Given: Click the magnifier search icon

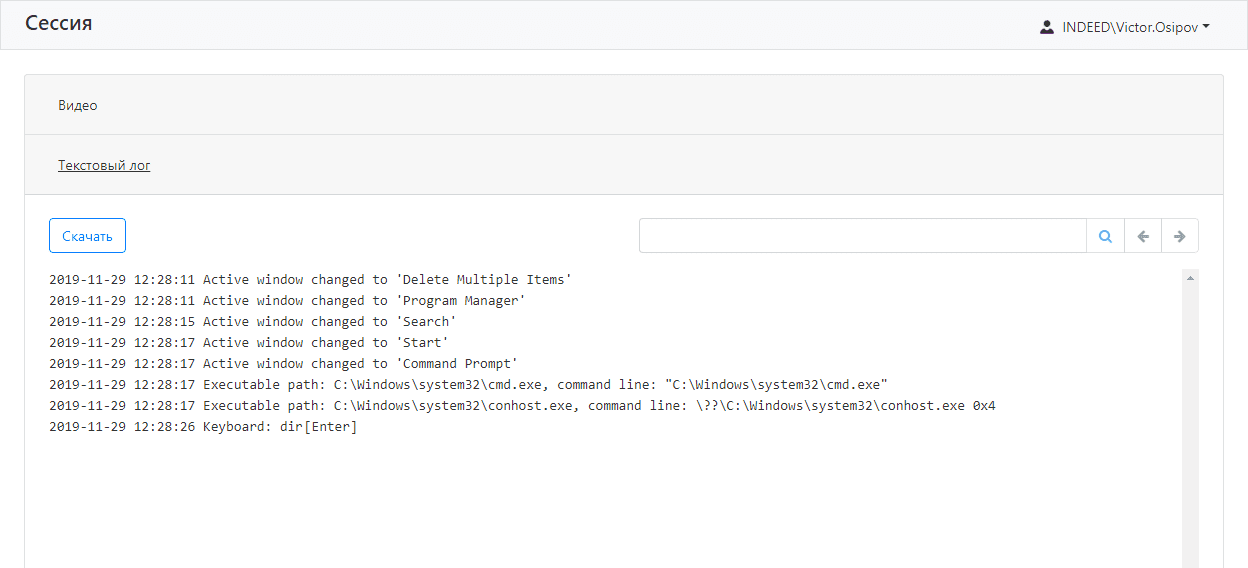Looking at the screenshot, I should (x=1105, y=236).
